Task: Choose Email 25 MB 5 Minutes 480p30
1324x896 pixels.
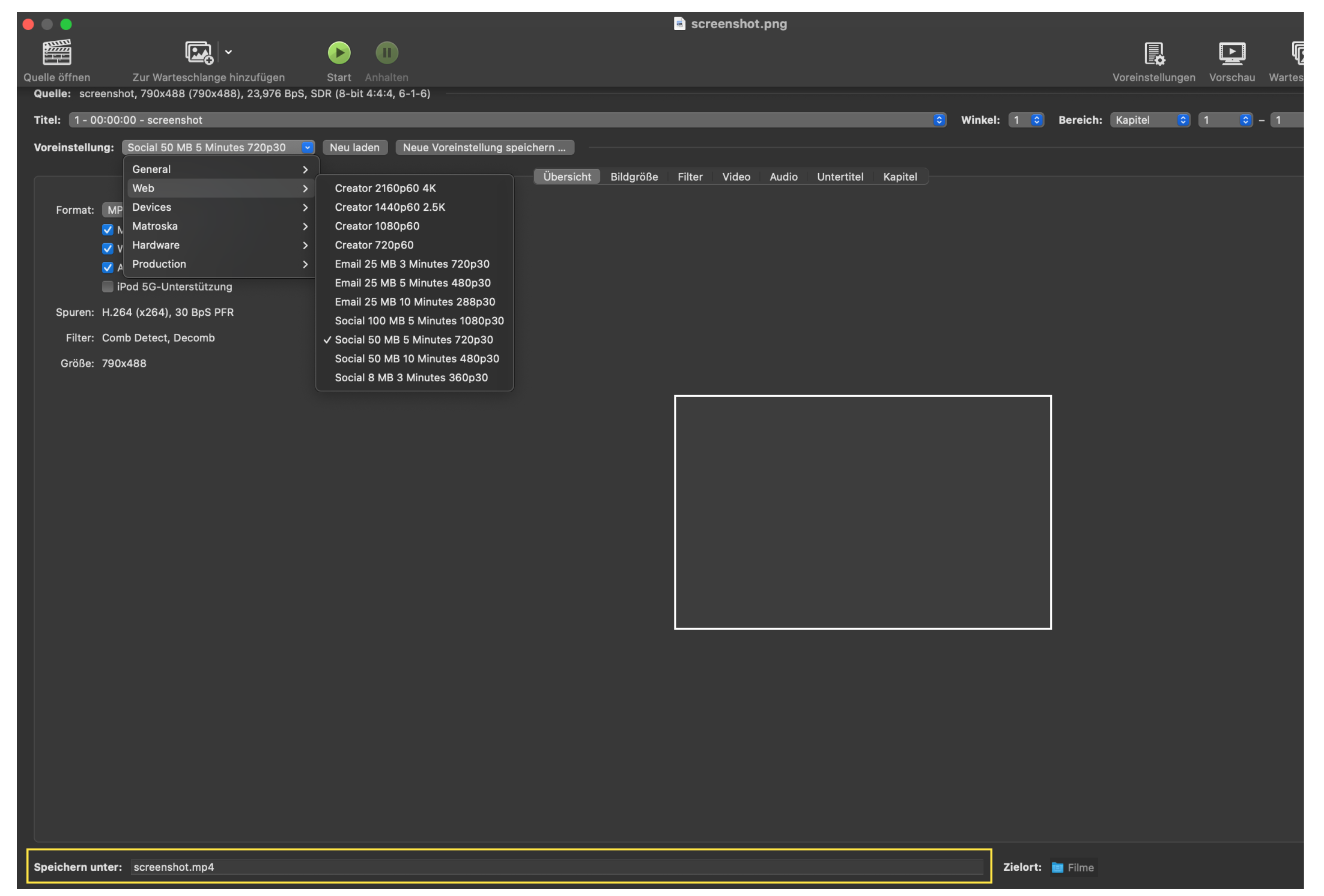Action: pyautogui.click(x=415, y=283)
